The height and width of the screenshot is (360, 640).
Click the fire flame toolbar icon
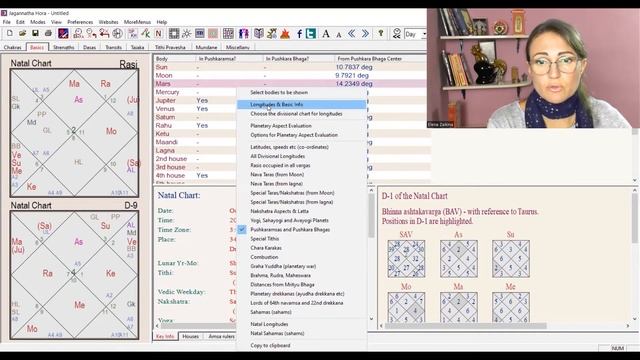(x=285, y=33)
